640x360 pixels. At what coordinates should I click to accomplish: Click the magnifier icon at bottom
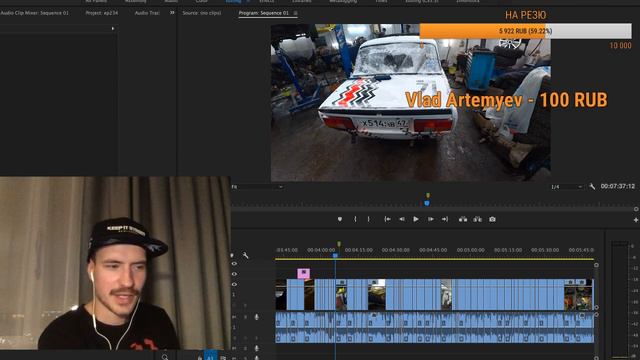tap(164, 357)
